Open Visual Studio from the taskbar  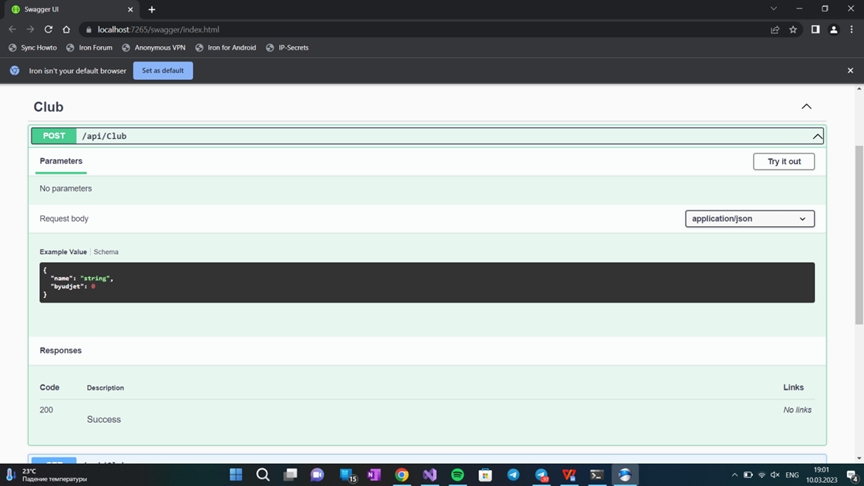coord(429,475)
